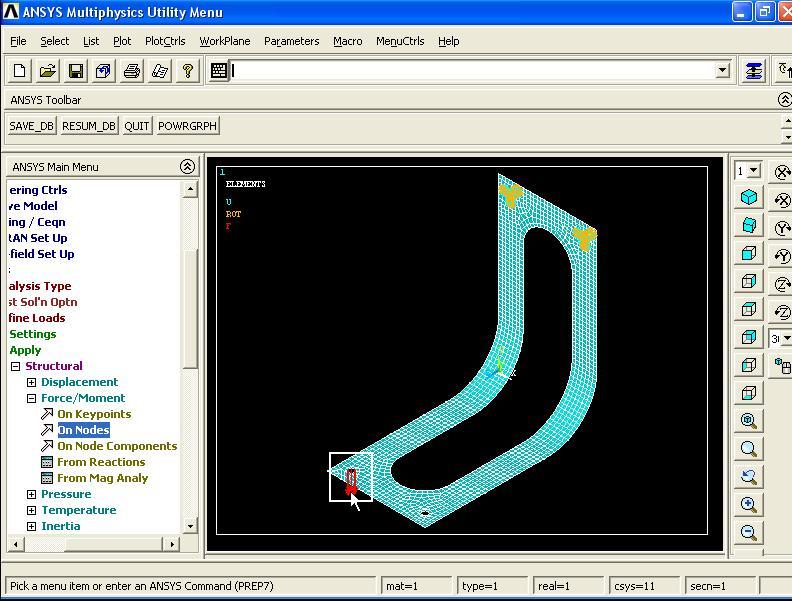The width and height of the screenshot is (792, 601).
Task: Click the Raise Hidden icon
Action: point(754,71)
